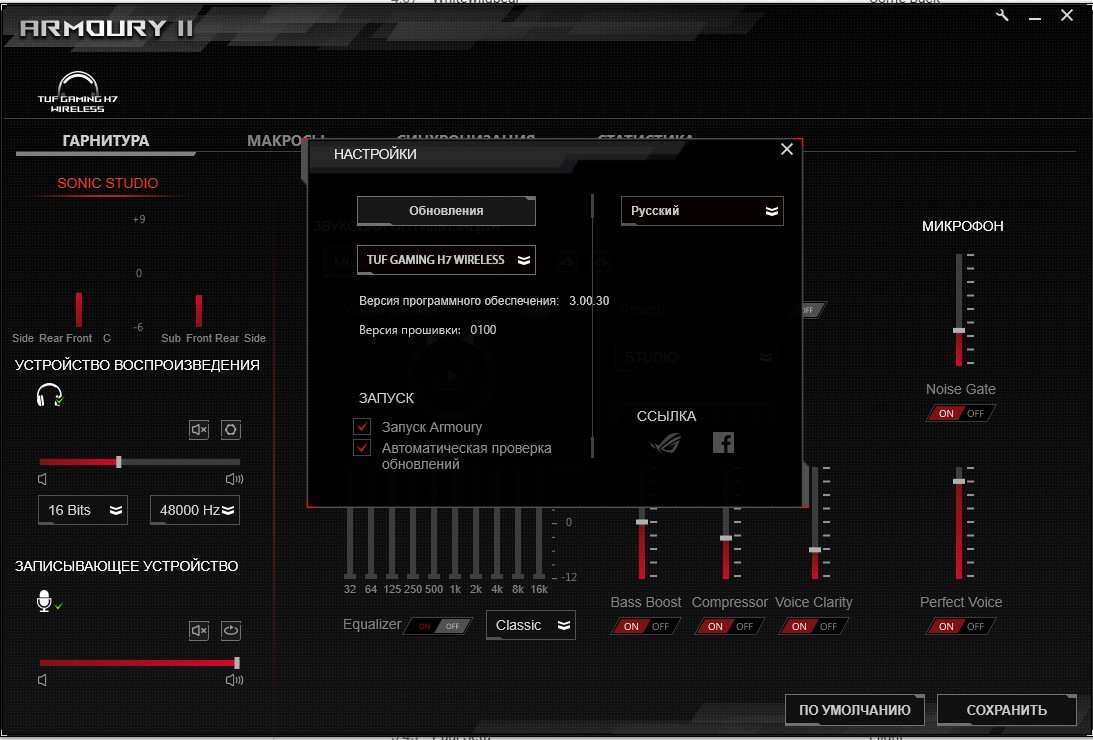Click the microphone level slider handle
1093x740 pixels.
click(959, 330)
